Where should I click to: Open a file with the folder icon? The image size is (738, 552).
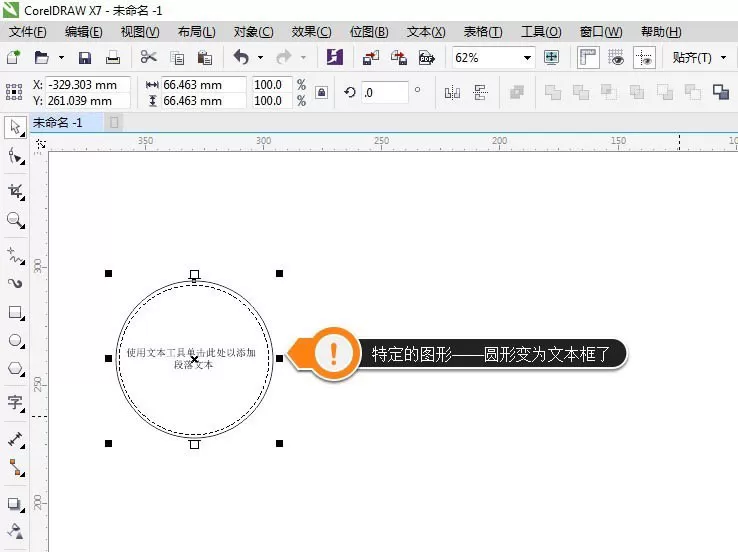(41, 57)
